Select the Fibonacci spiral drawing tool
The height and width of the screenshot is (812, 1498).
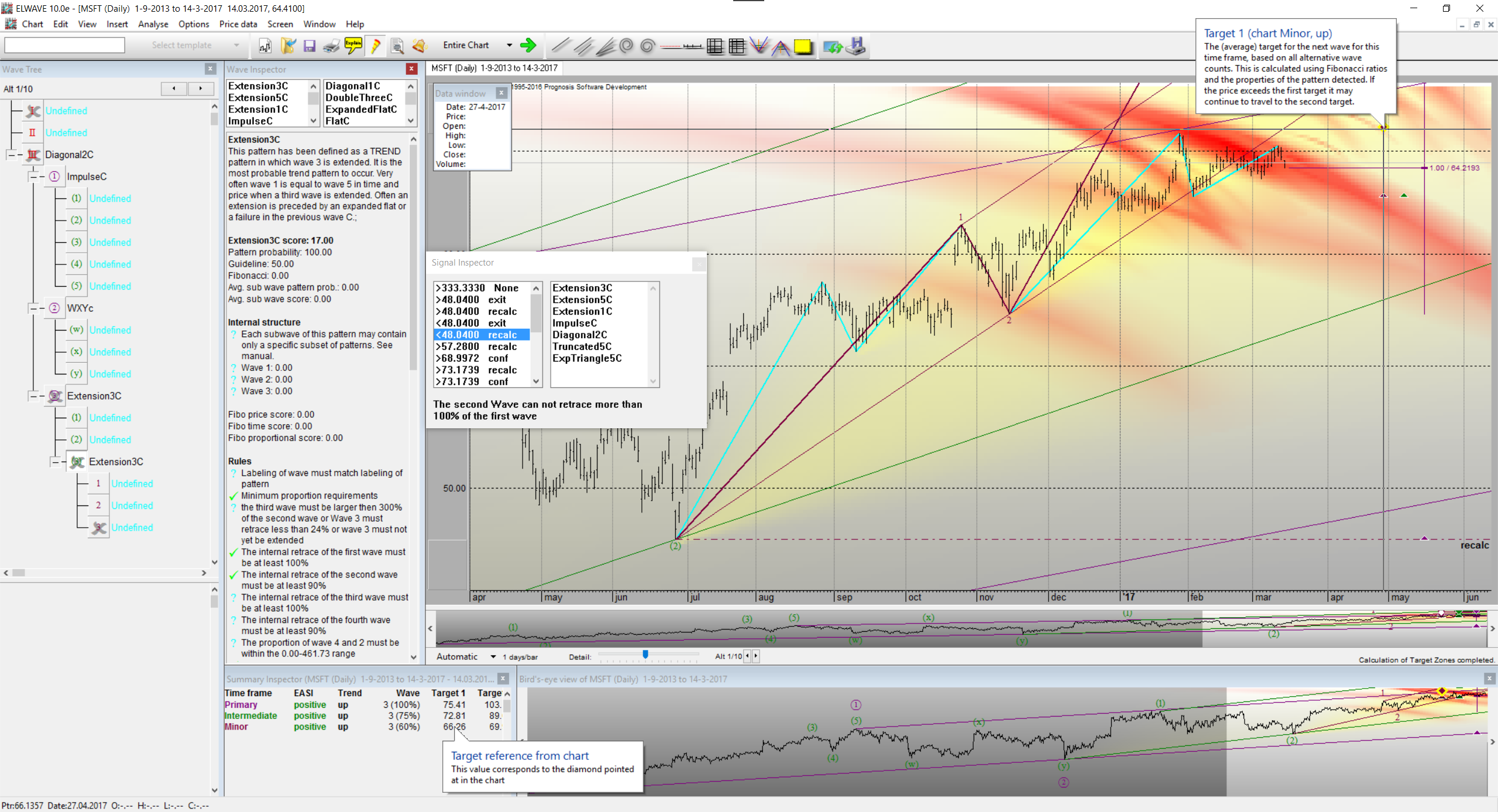pos(626,46)
